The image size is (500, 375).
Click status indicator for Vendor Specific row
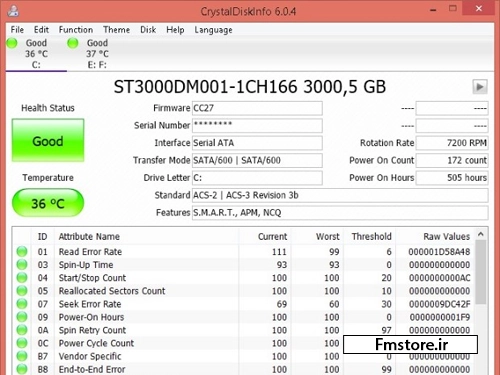point(22,356)
